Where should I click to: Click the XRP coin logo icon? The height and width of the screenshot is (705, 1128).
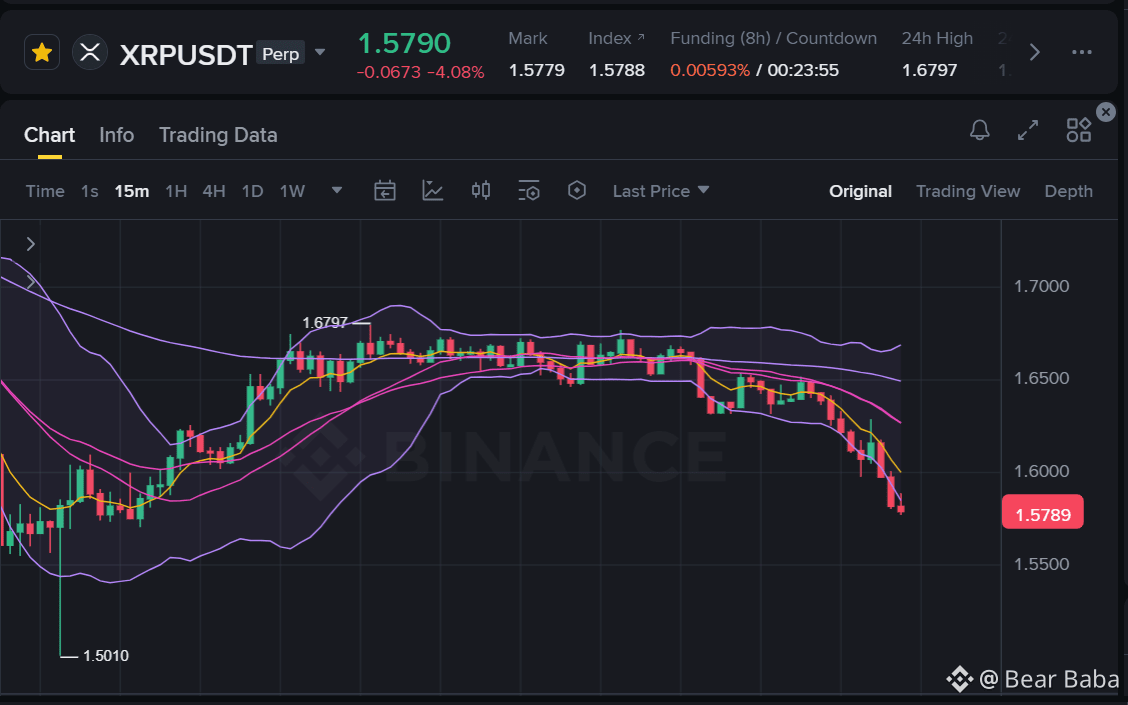coord(90,53)
